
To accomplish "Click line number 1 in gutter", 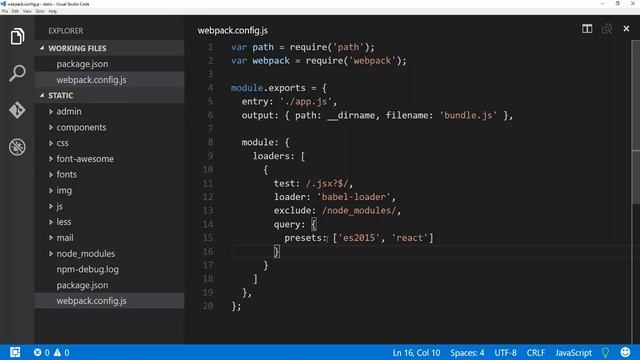I will 210,47.
